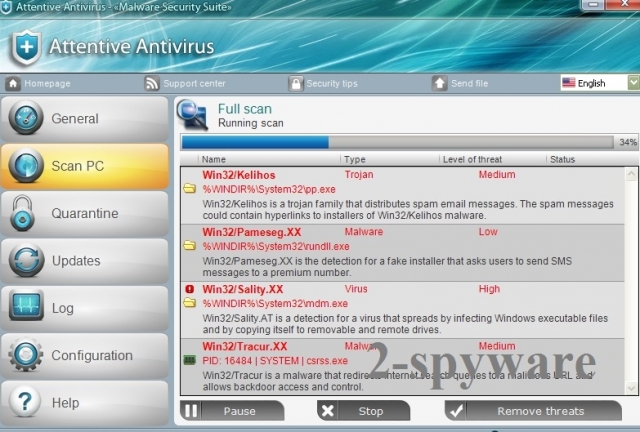Open the Configuration section

[84, 356]
